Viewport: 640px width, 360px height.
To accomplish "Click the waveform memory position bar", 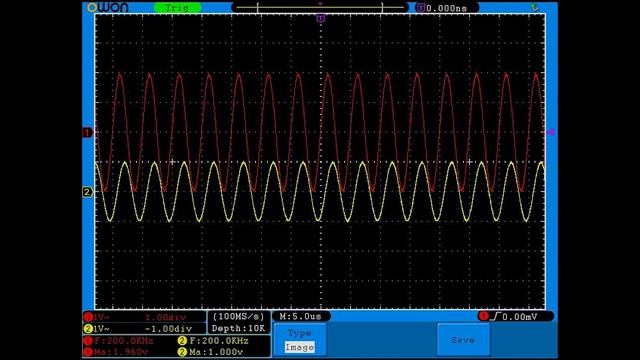I will pos(320,7).
